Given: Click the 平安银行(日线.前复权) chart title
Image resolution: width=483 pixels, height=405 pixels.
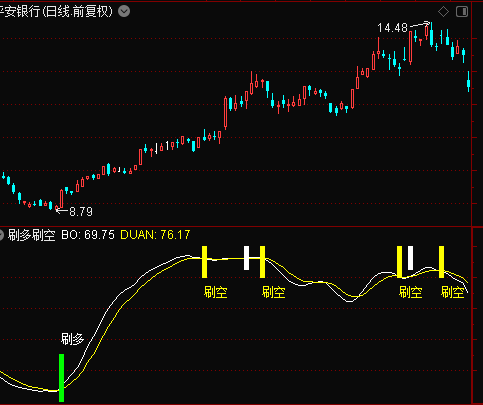Looking at the screenshot, I should (56, 12).
